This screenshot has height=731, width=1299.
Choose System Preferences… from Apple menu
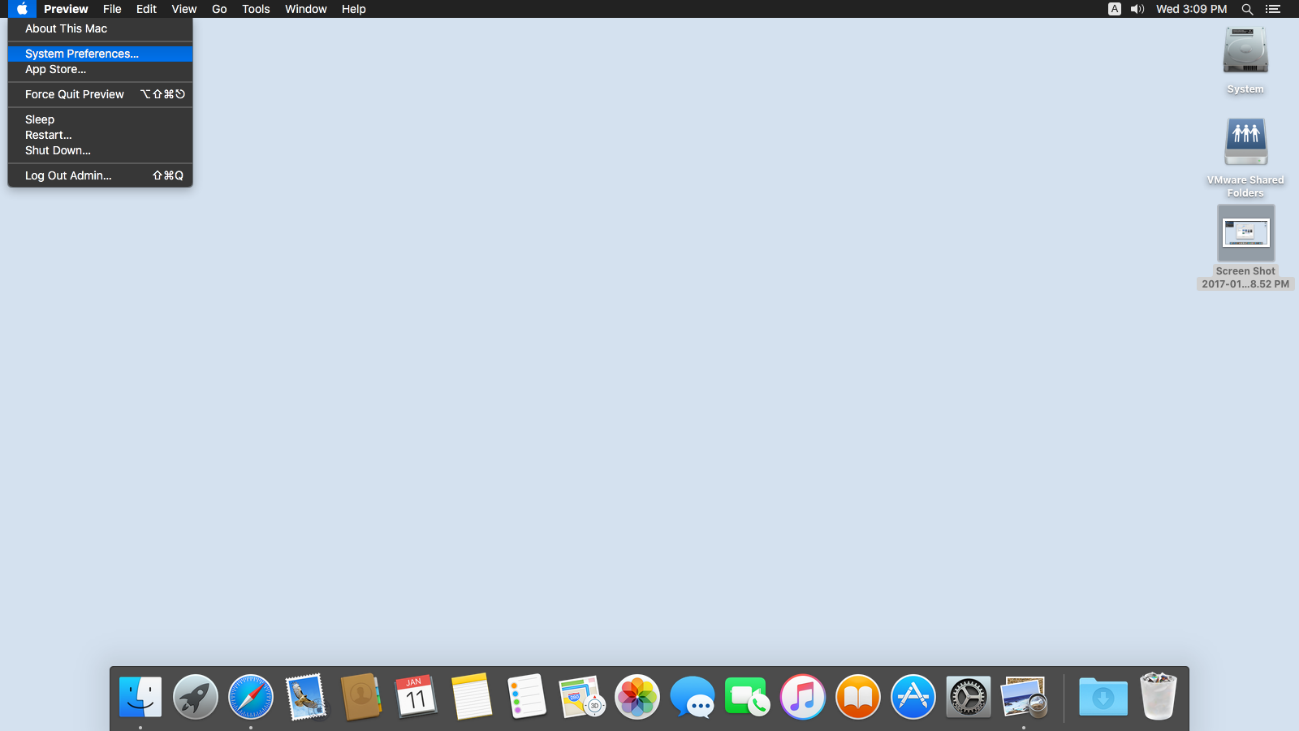click(x=82, y=54)
